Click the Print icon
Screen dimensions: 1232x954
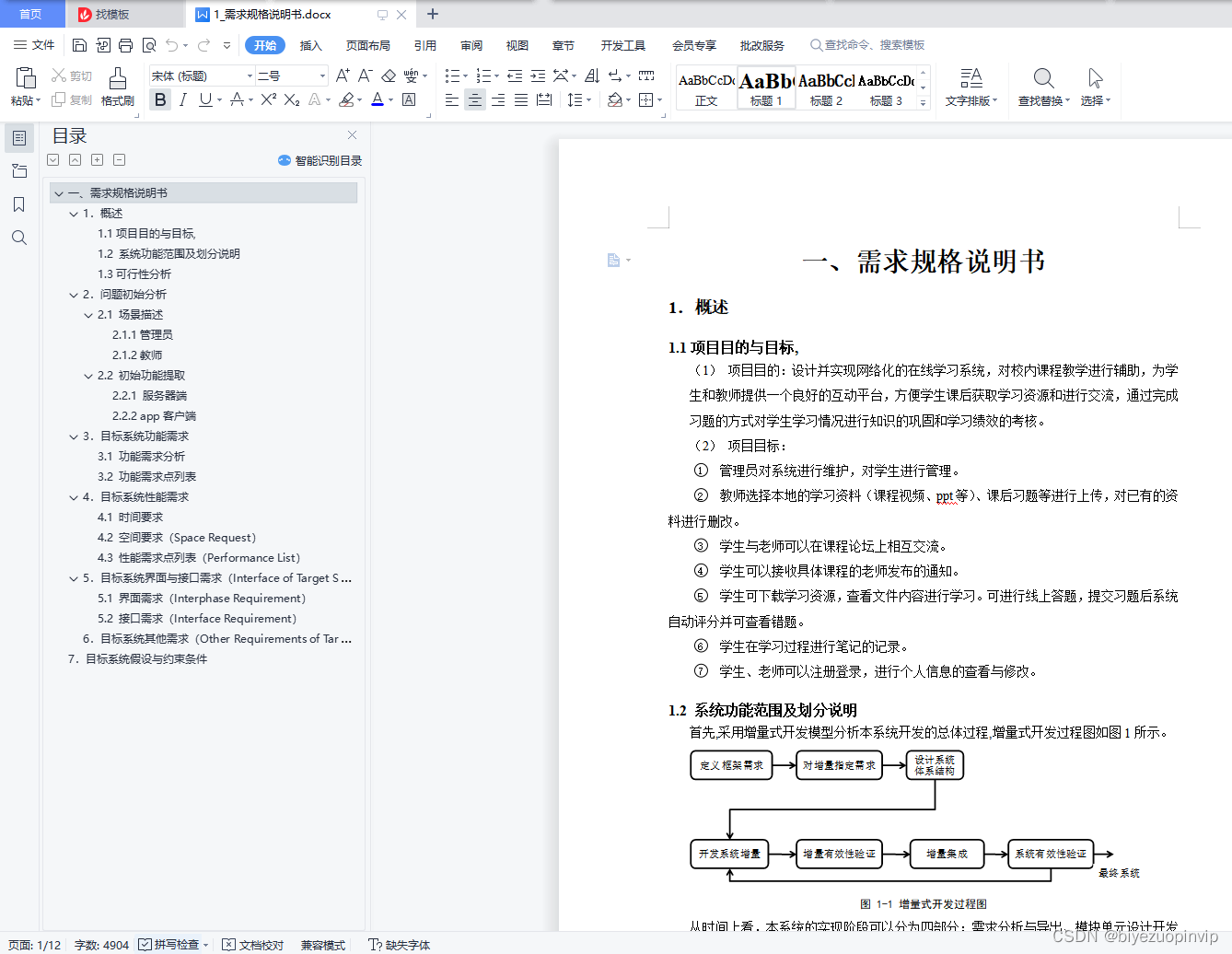[125, 45]
